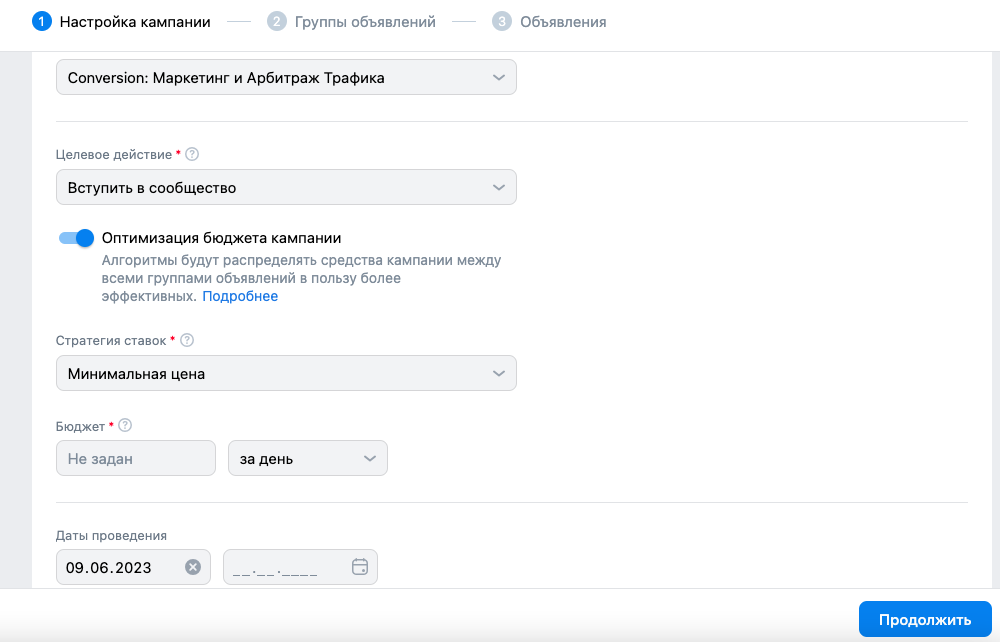The image size is (1000, 642).
Task: Open help icon next to Целевое действие
Action: pyautogui.click(x=191, y=154)
